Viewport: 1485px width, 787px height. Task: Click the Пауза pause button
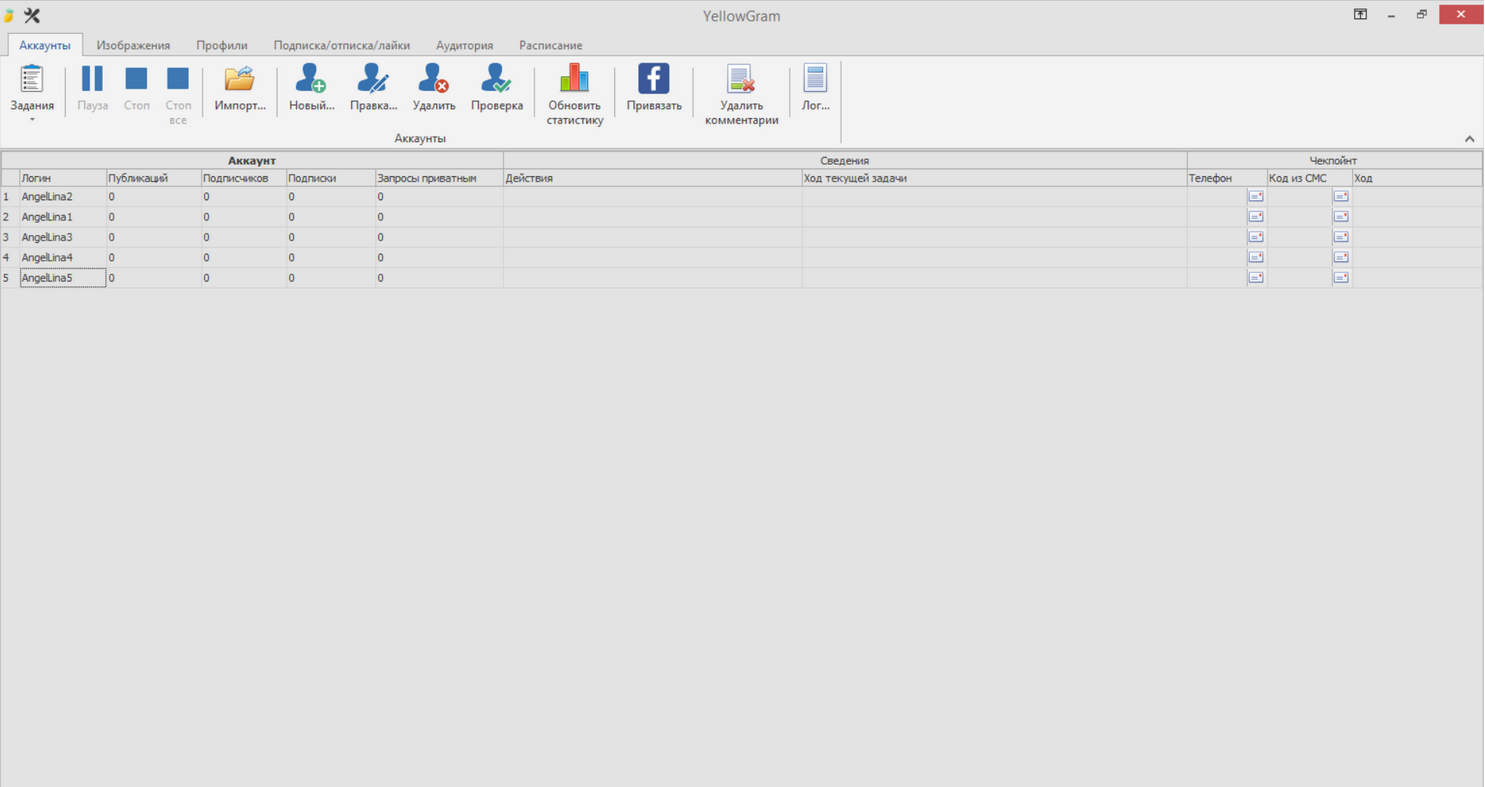(x=92, y=89)
